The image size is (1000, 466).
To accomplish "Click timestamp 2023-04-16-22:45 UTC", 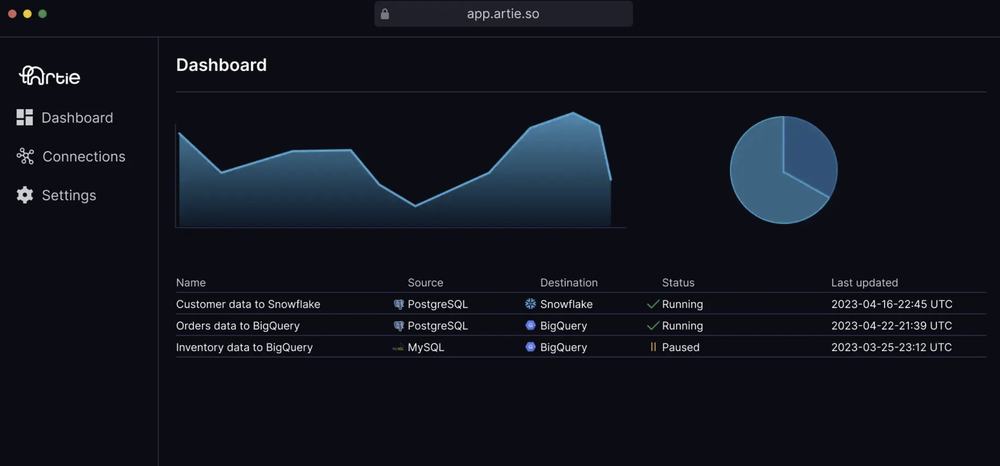I will point(892,304).
